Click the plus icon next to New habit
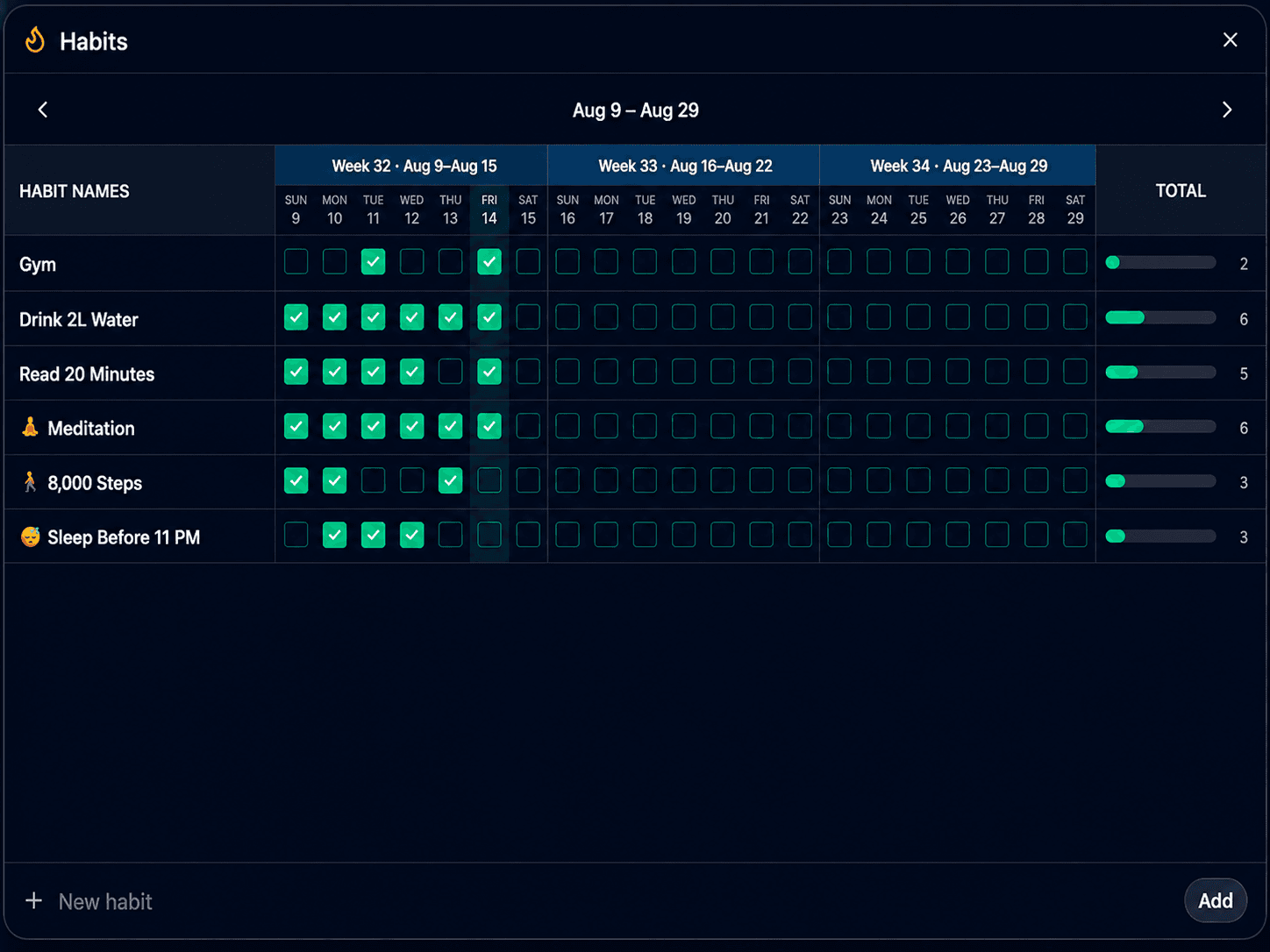Screen dimensions: 1270x952 (33, 900)
